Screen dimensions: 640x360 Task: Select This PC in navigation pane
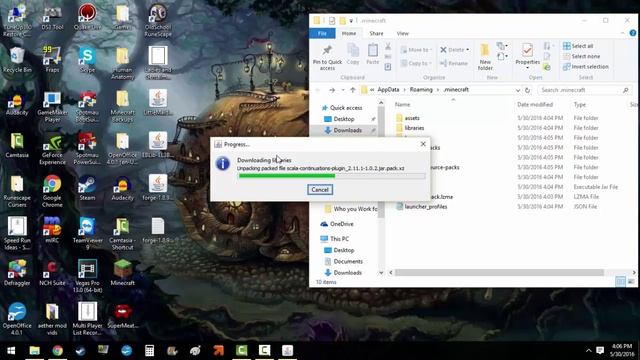click(335, 239)
